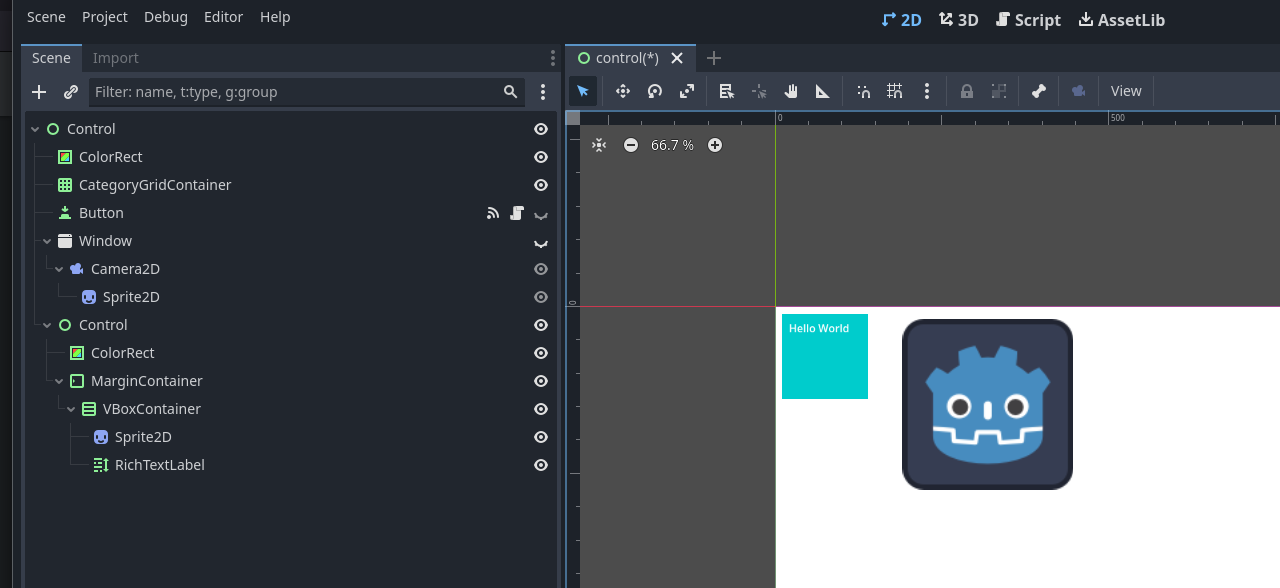Hide the CategoryGridContainer node

[541, 185]
